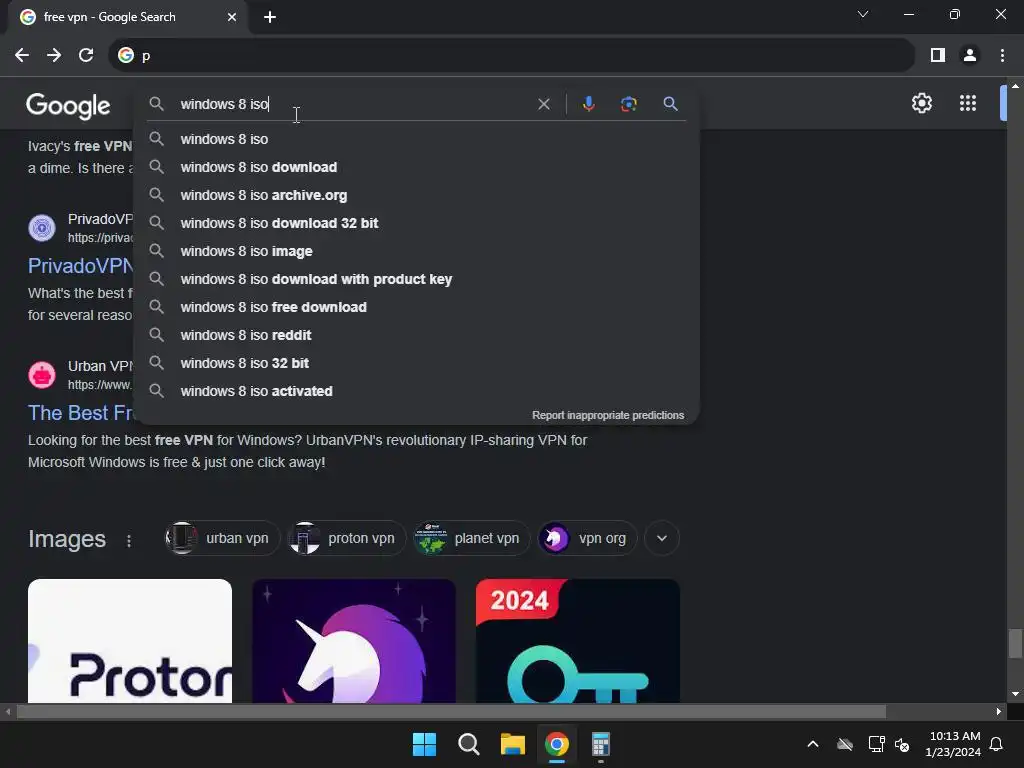This screenshot has height=768, width=1024.
Task: Click the vertical page scrollbar thumb
Action: click(x=1014, y=643)
